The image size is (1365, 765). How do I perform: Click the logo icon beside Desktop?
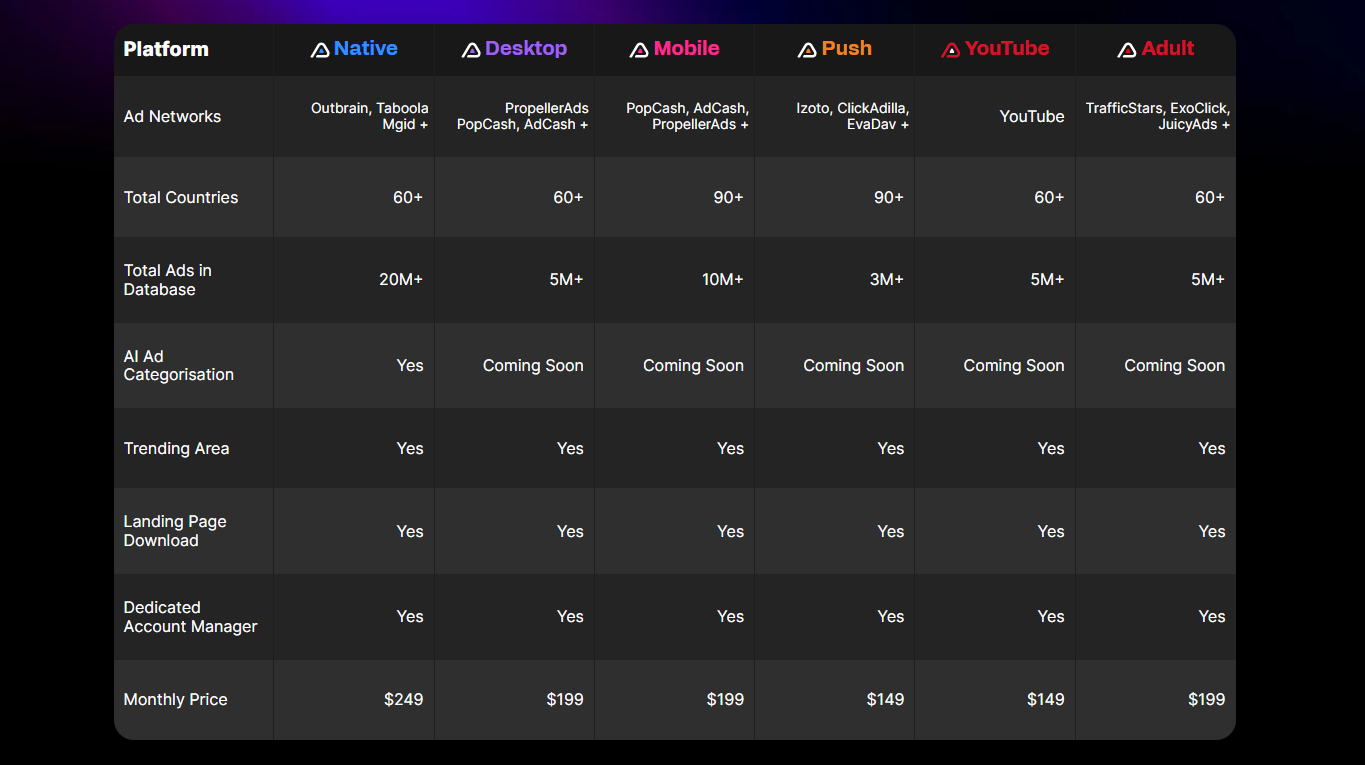pyautogui.click(x=471, y=50)
